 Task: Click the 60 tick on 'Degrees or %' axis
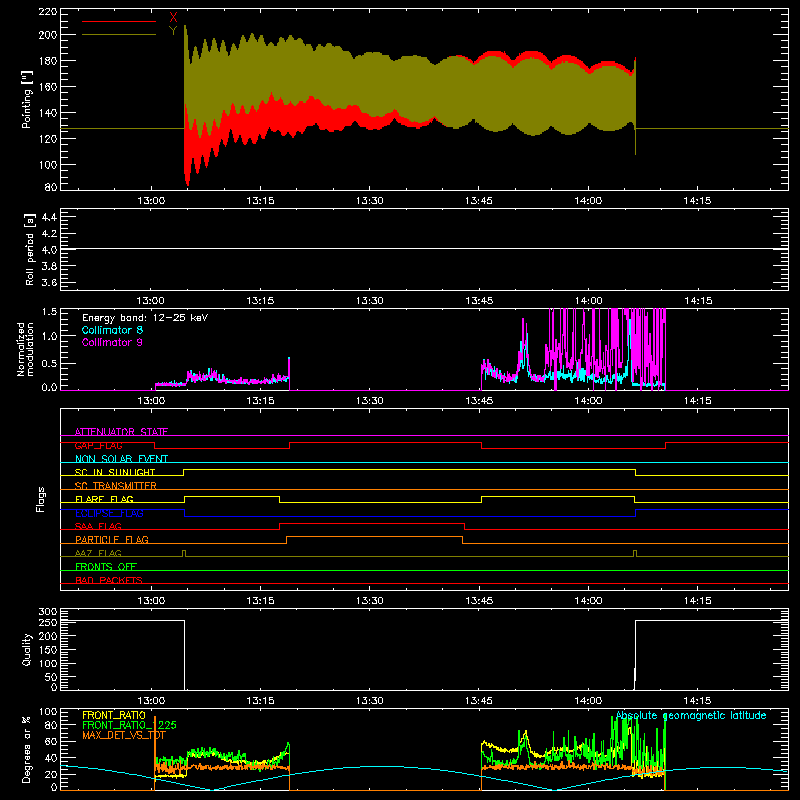coord(51,741)
